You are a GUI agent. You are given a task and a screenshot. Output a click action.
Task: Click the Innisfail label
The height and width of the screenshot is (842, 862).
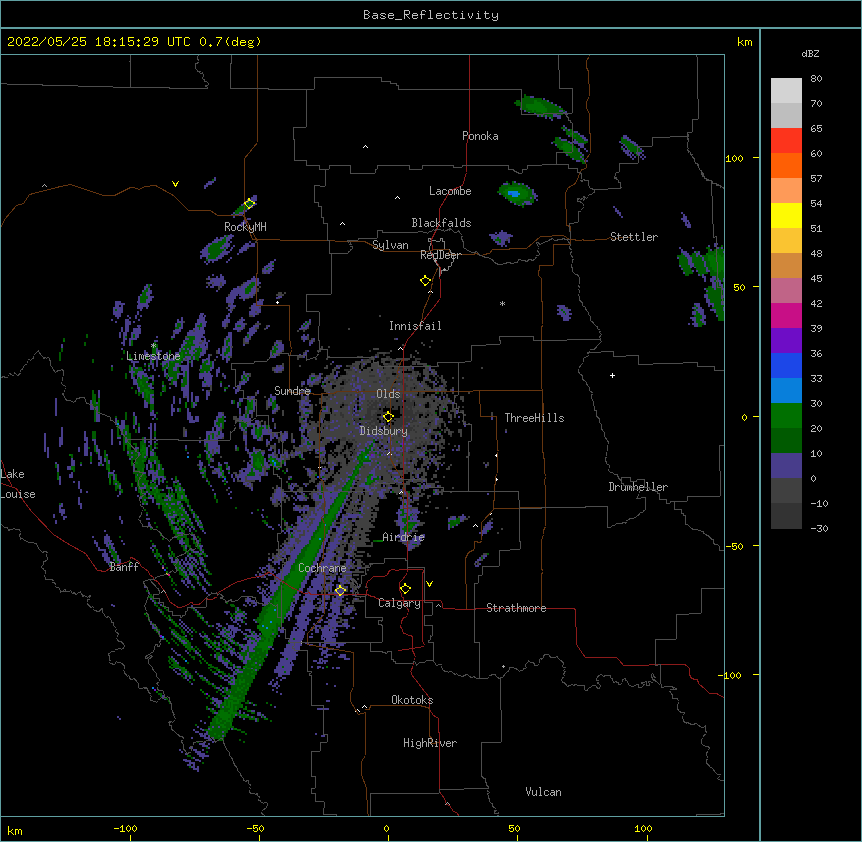[415, 326]
